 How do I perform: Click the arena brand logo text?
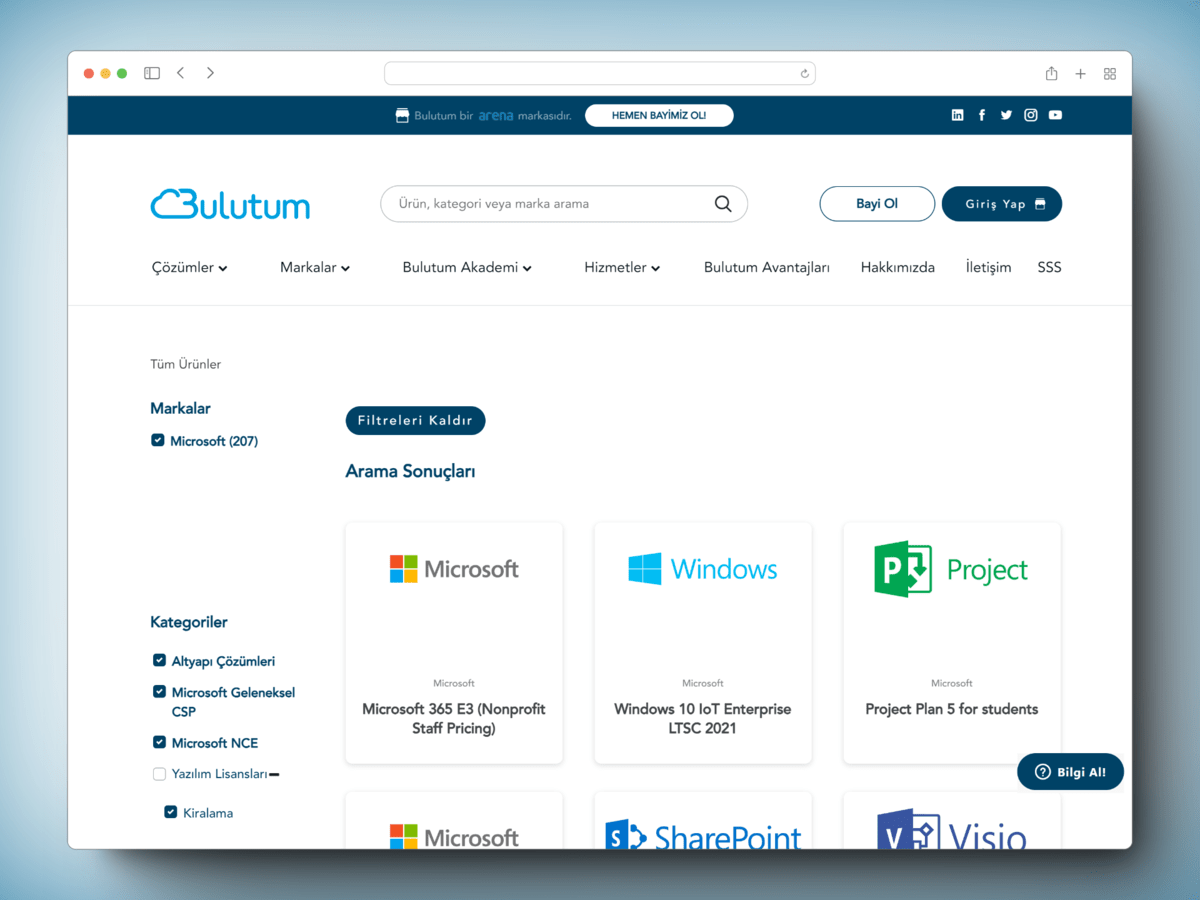[x=496, y=115]
